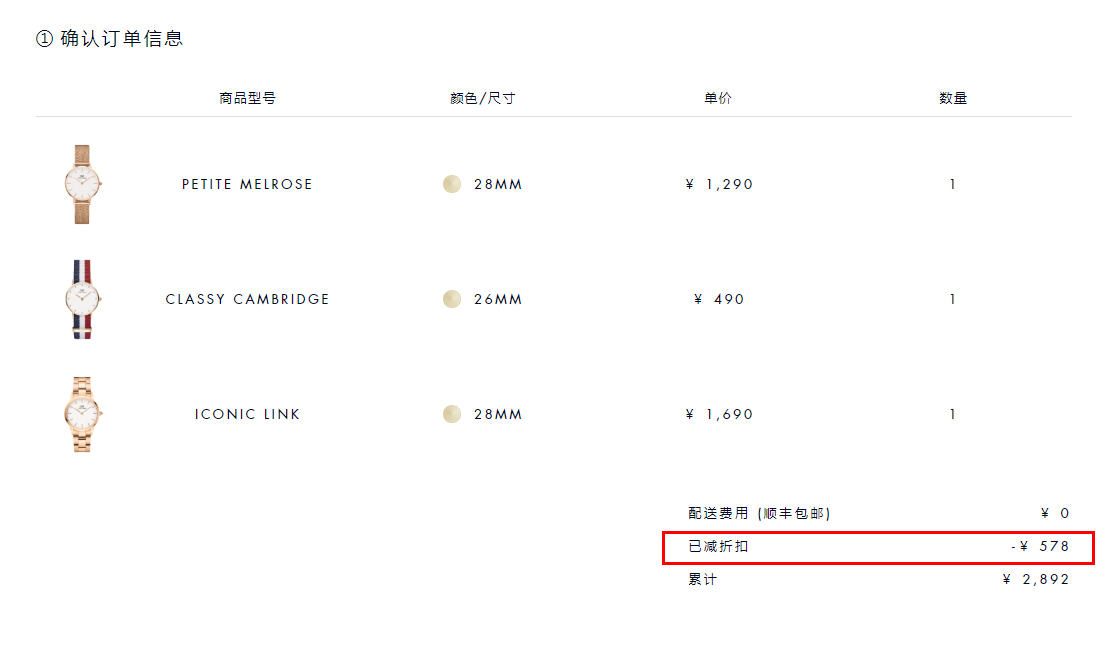Select the Petite Melrose color swatch

coord(452,184)
